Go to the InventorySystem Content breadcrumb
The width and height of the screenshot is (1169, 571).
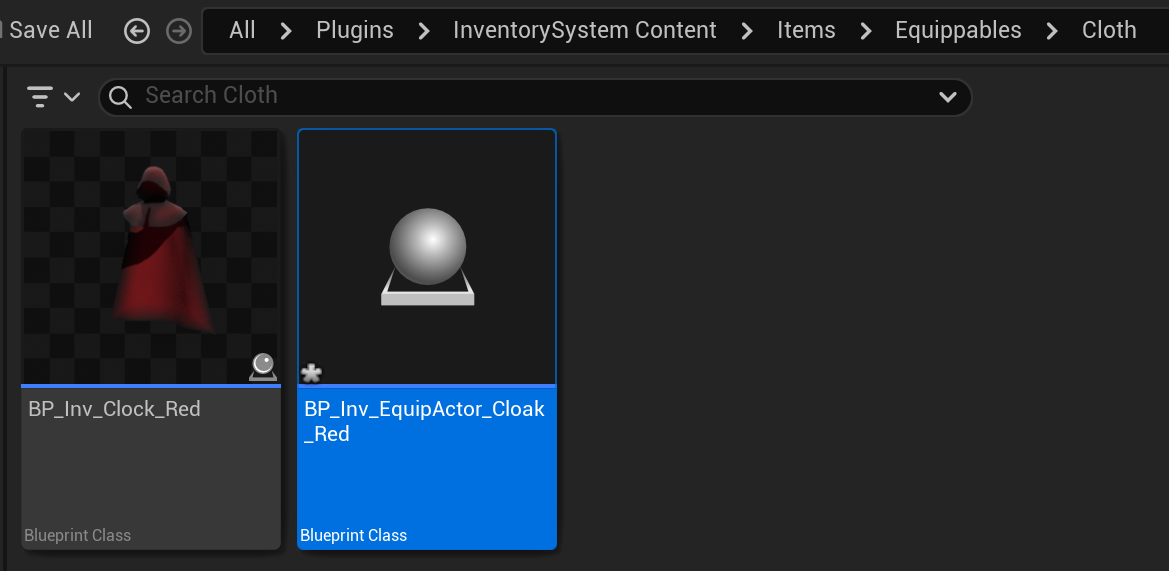[x=584, y=30]
